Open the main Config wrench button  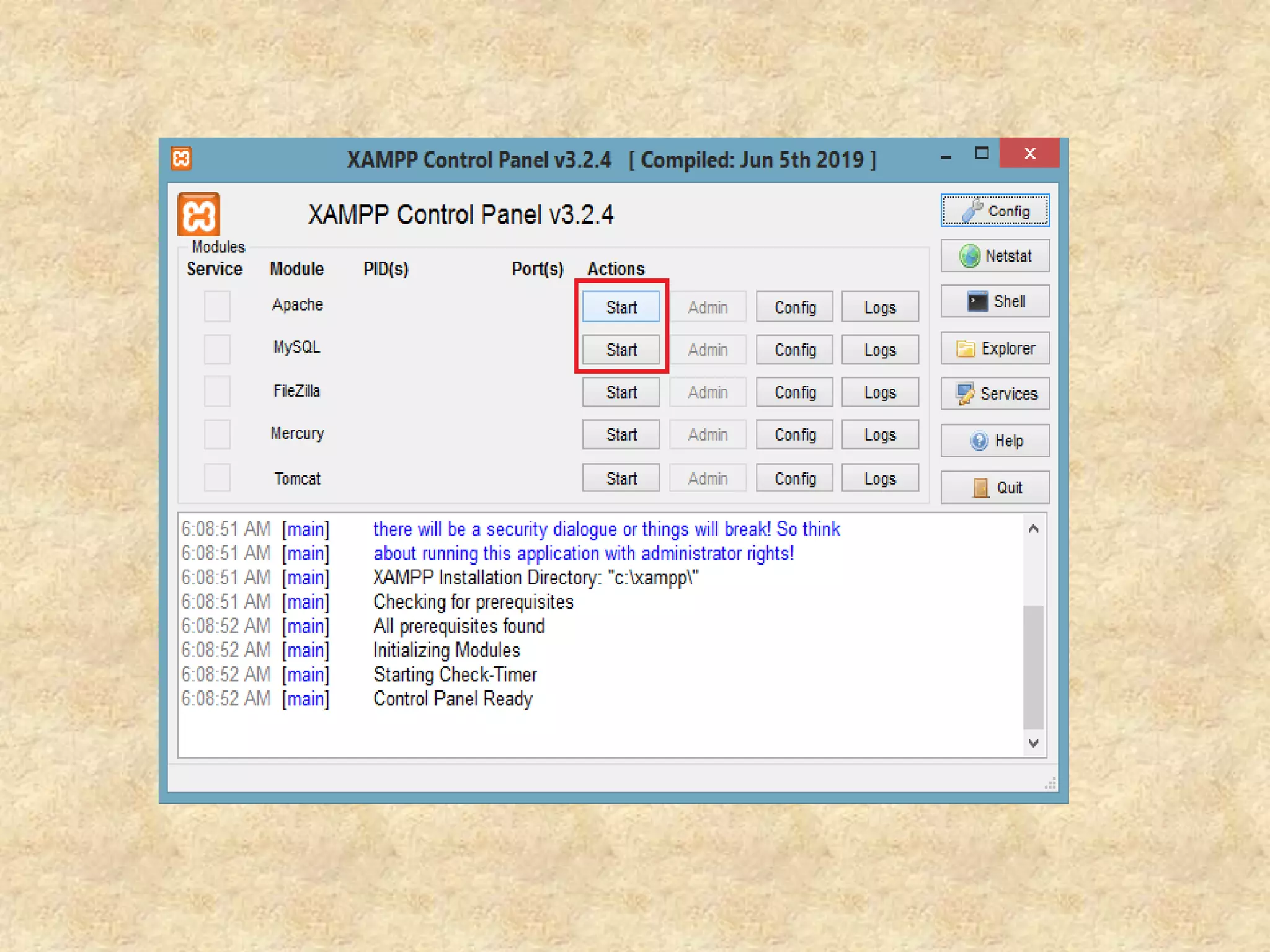pyautogui.click(x=995, y=211)
